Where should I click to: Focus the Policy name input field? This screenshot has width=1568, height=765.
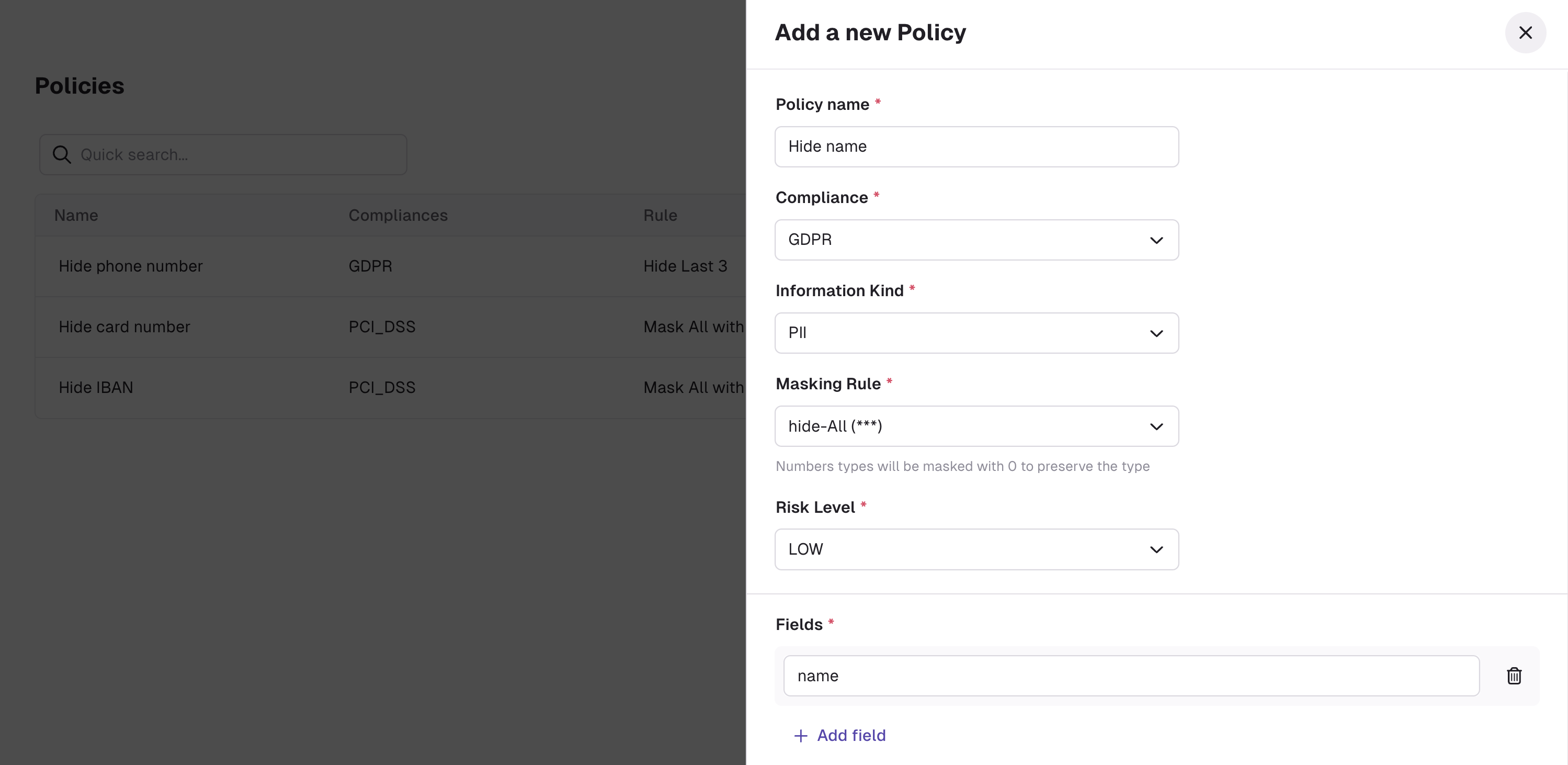tap(976, 147)
